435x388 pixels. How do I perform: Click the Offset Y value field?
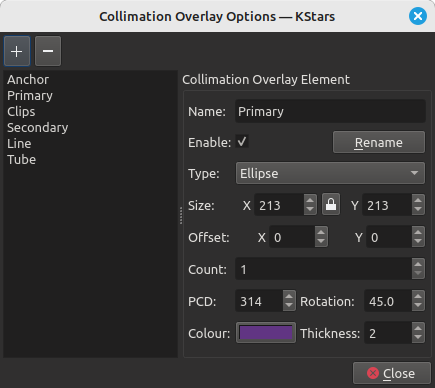389,237
